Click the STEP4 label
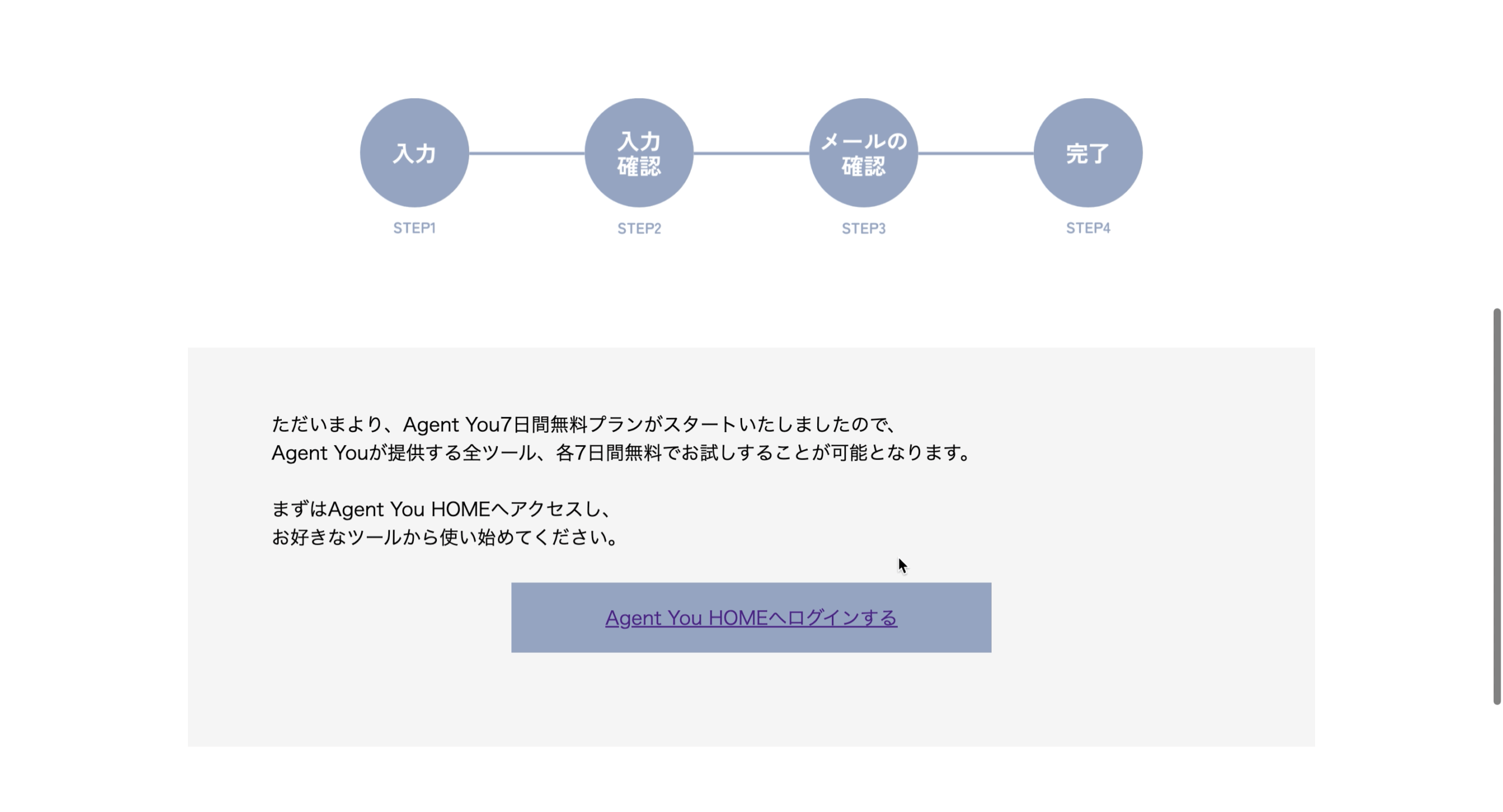Image resolution: width=1503 pixels, height=812 pixels. (1088, 228)
